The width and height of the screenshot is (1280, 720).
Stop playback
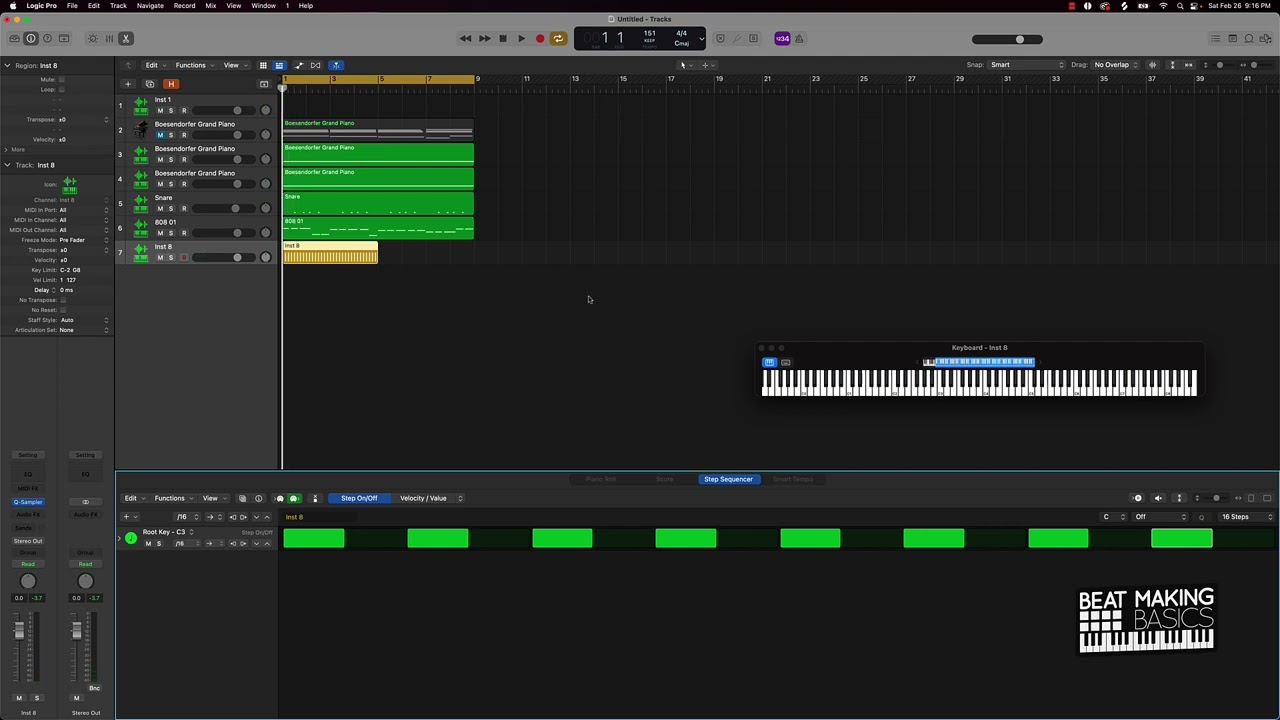(503, 39)
